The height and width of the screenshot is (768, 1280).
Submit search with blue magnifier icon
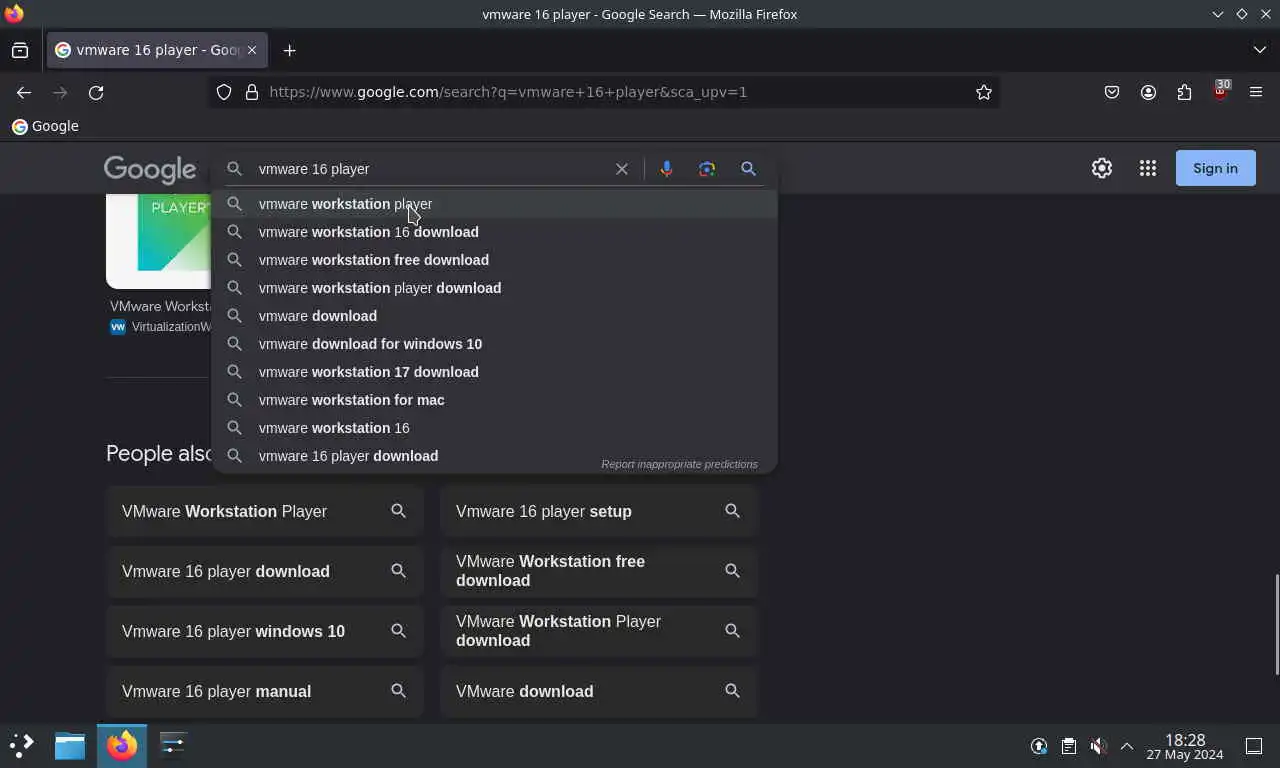tap(748, 169)
